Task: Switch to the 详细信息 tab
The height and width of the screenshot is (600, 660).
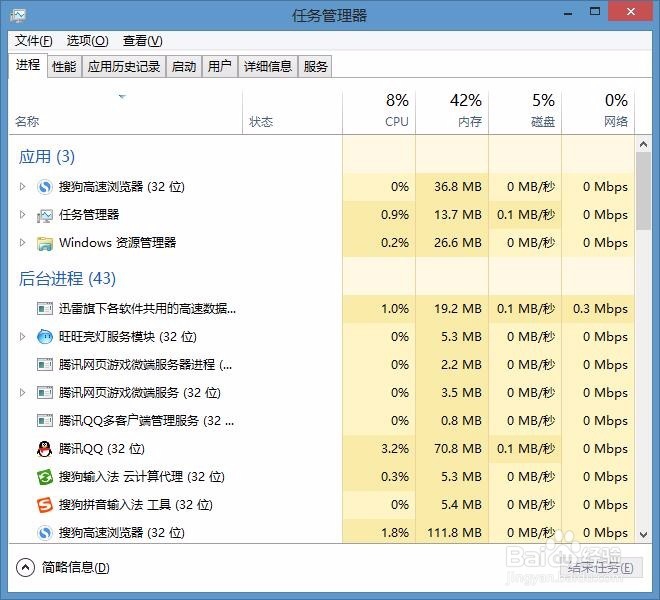Action: tap(268, 67)
